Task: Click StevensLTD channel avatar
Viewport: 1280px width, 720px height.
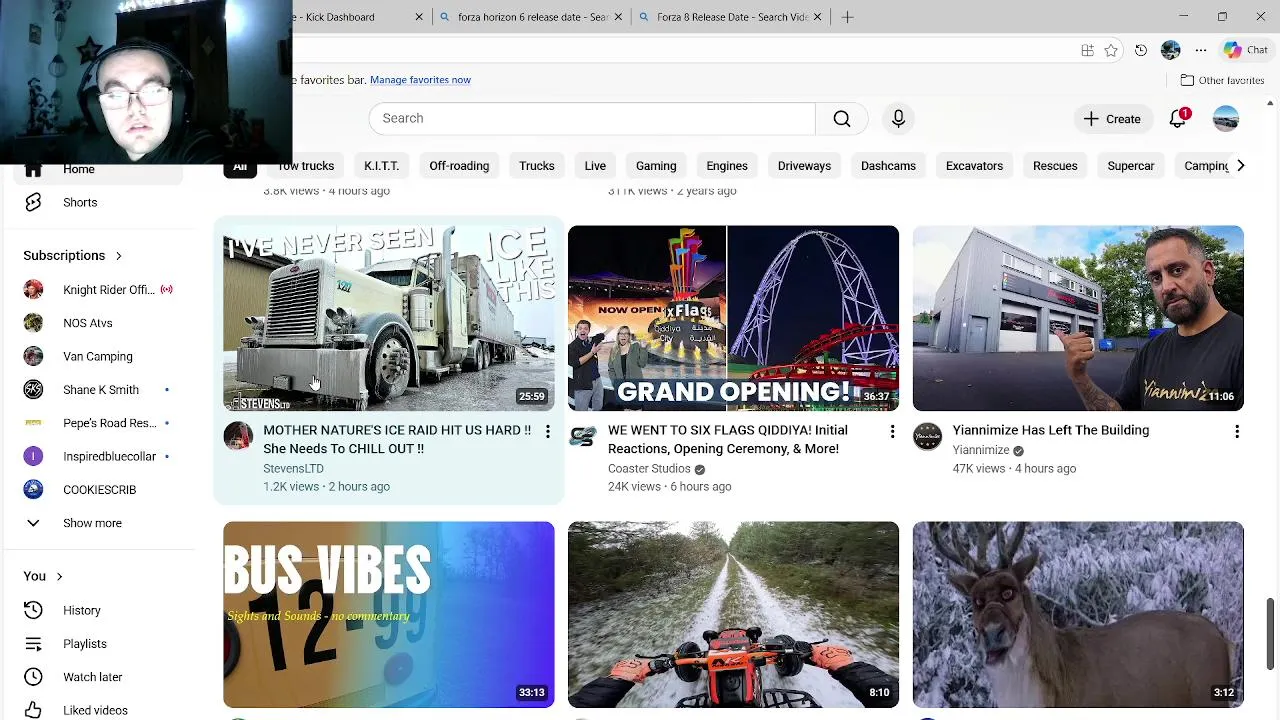Action: coord(238,436)
